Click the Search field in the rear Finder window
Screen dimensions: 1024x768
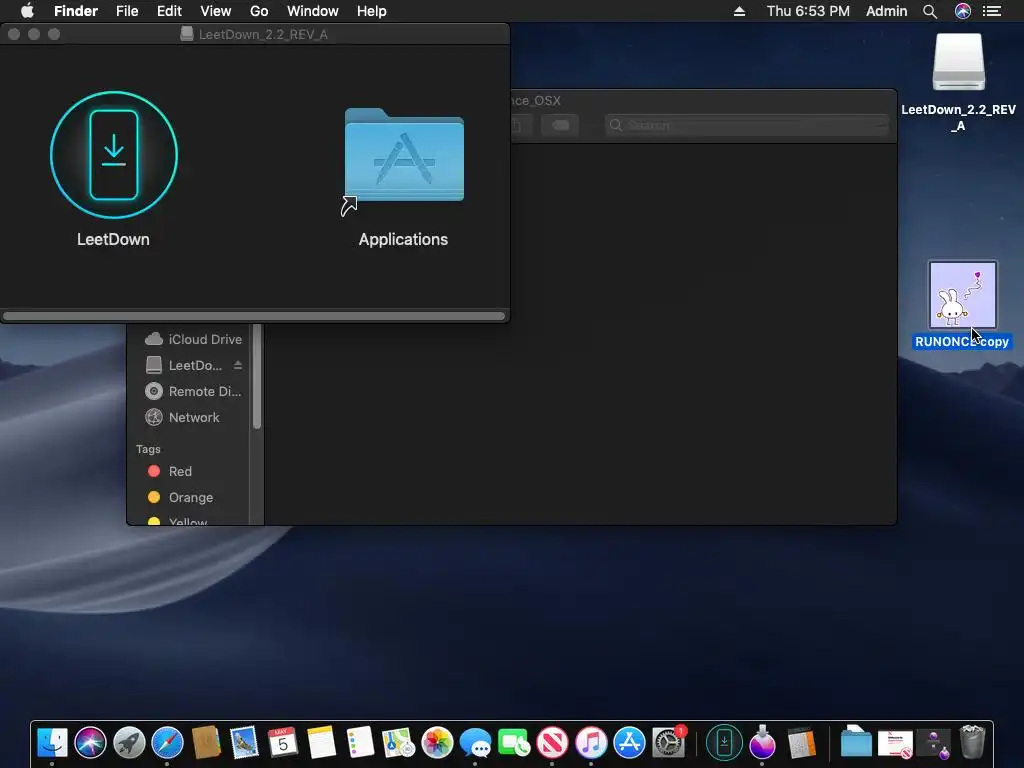(747, 125)
